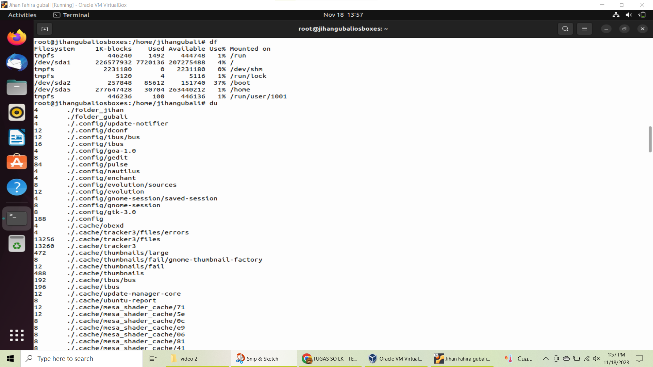Click the './.config/pulse' line

coord(97,164)
